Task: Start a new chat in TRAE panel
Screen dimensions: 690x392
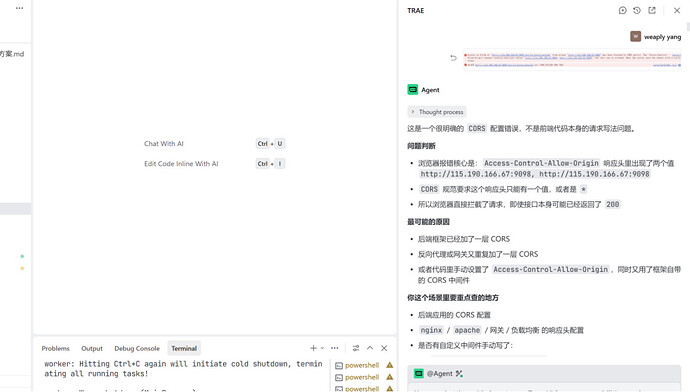Action: 622,11
